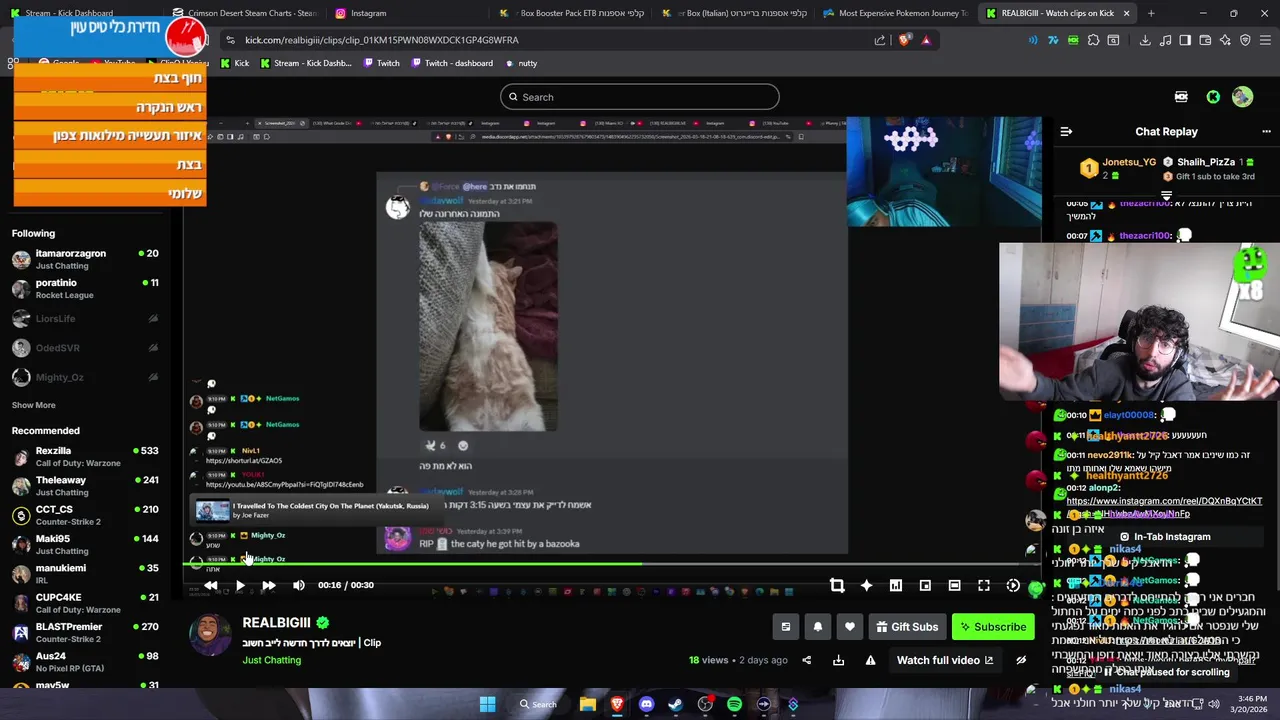Rewind the clip using the rewind button
This screenshot has height=720, width=1280.
click(211, 585)
